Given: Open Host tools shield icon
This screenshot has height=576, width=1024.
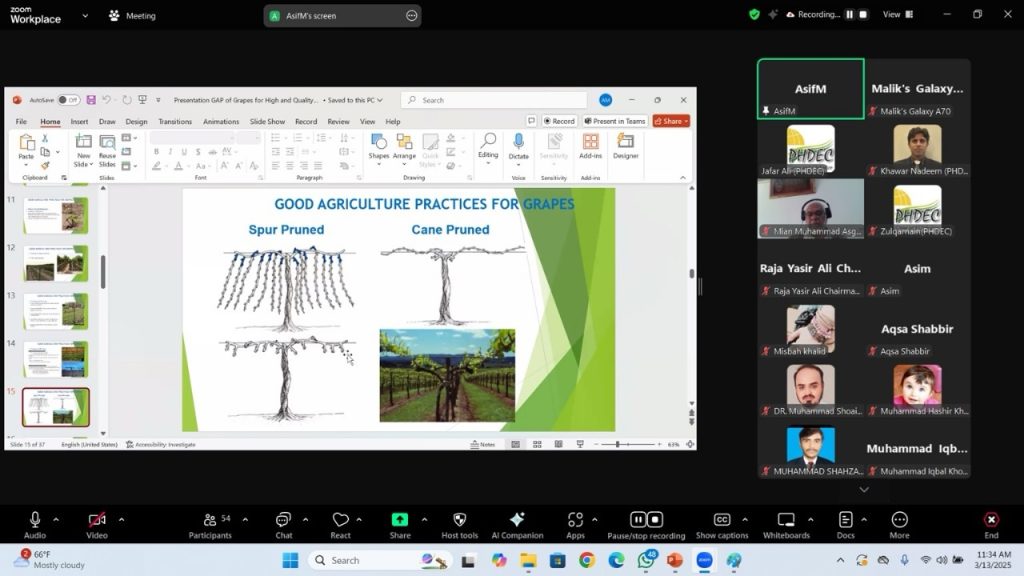Looking at the screenshot, I should tap(459, 520).
